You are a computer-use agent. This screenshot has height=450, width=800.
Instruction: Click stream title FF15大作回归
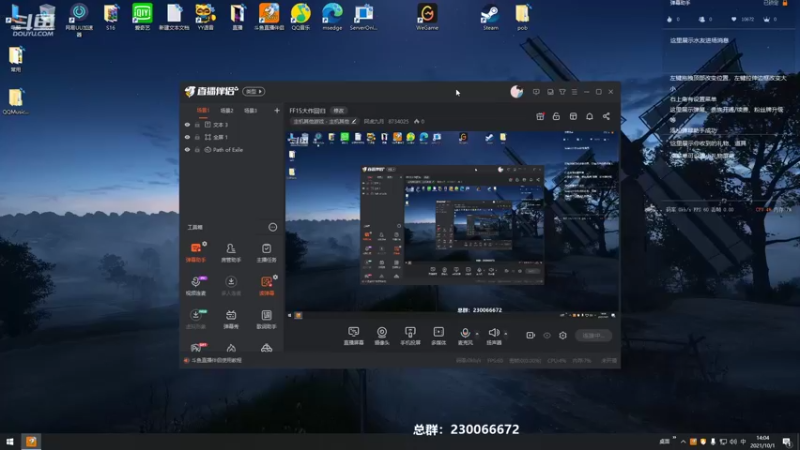tap(307, 111)
